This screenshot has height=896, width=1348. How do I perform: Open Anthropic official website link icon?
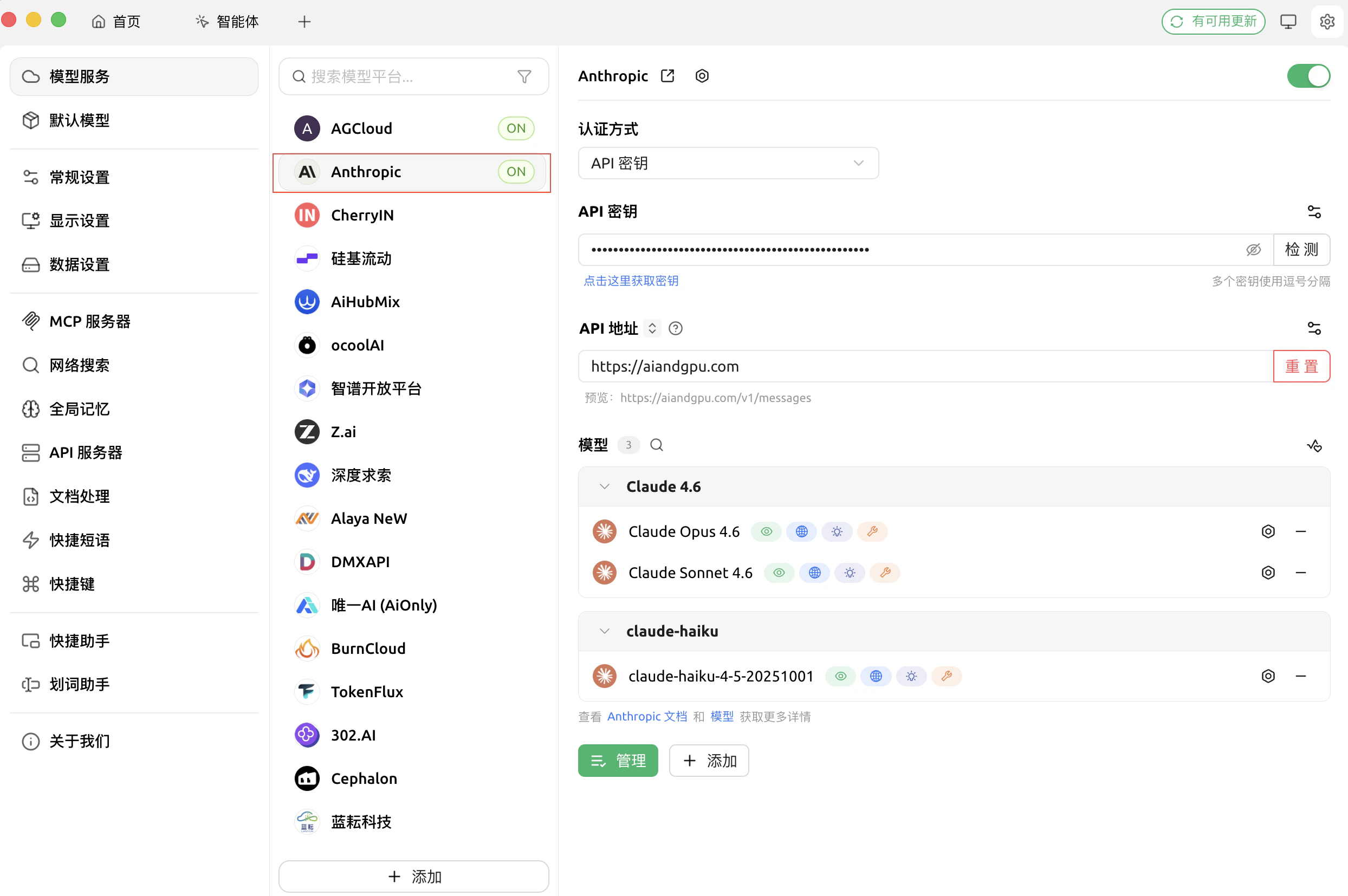coord(667,76)
